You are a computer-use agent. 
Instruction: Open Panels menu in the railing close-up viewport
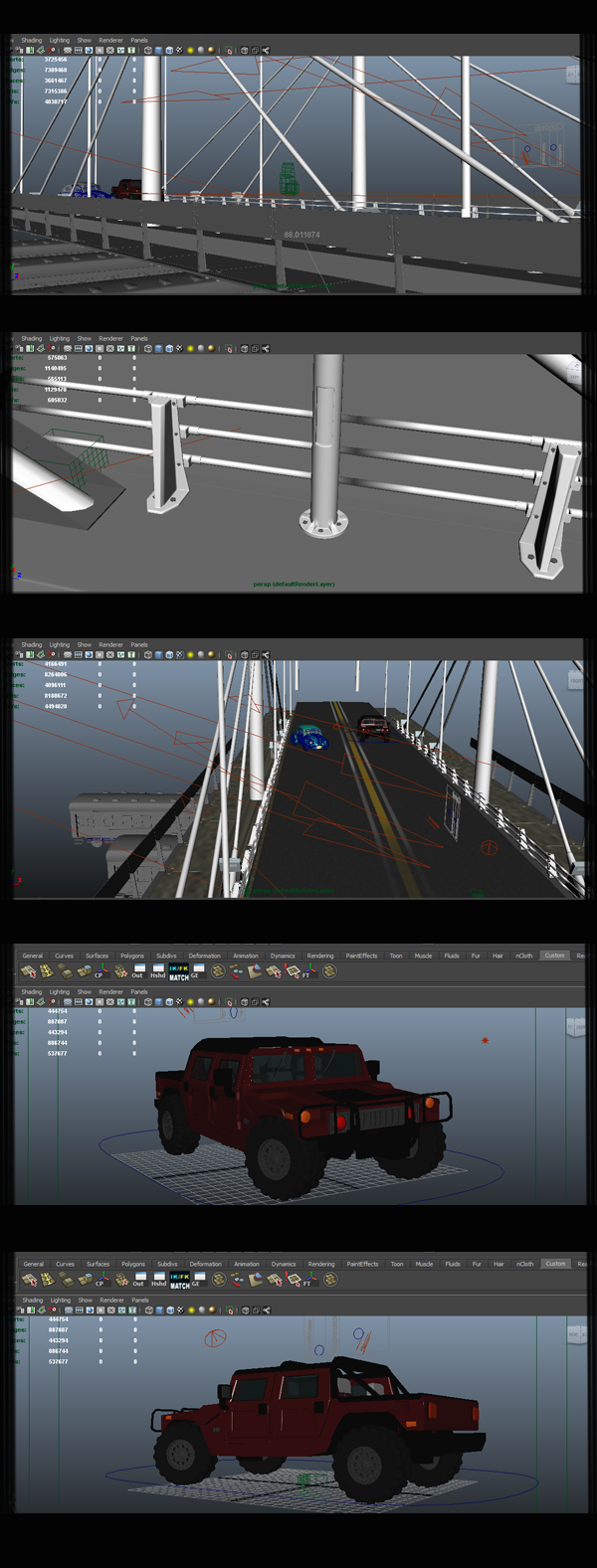(x=139, y=338)
